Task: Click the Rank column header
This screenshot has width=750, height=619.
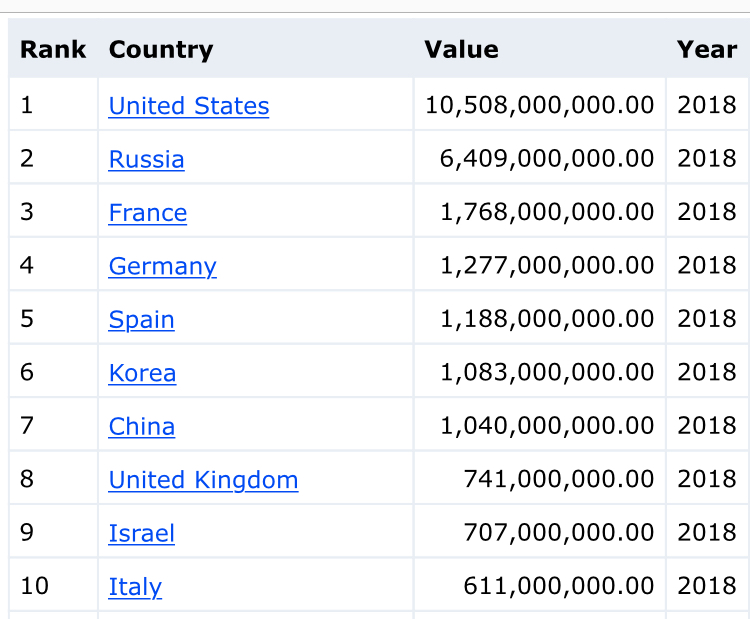Action: [53, 49]
